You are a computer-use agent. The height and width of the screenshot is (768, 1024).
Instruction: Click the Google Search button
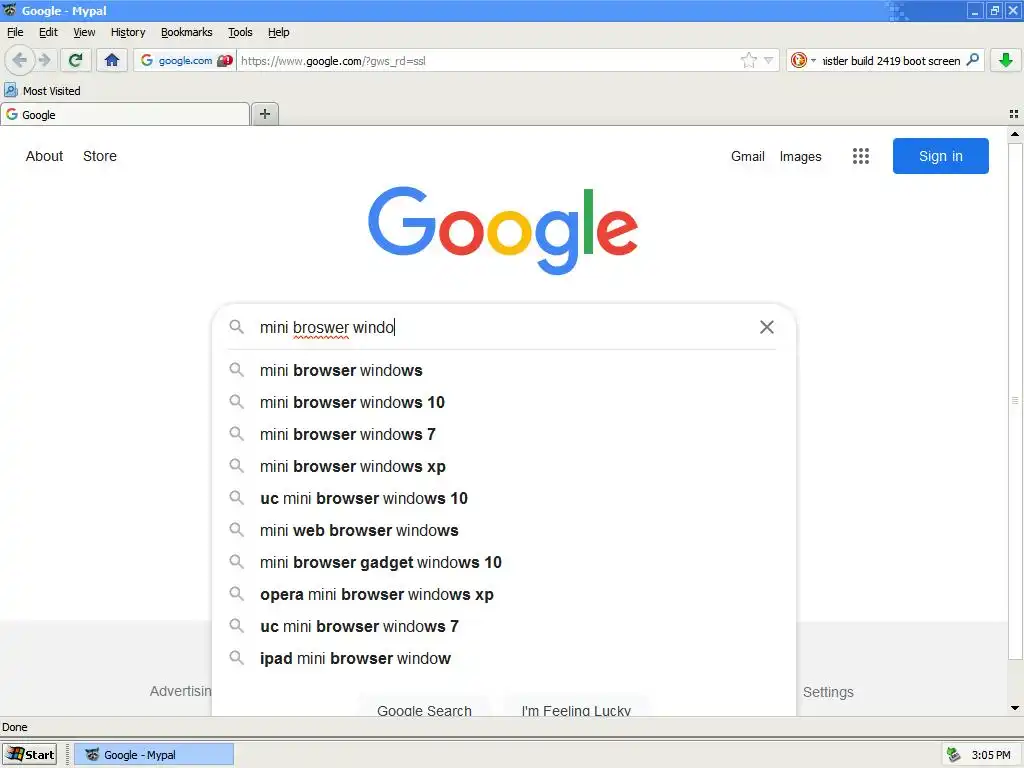coord(424,709)
